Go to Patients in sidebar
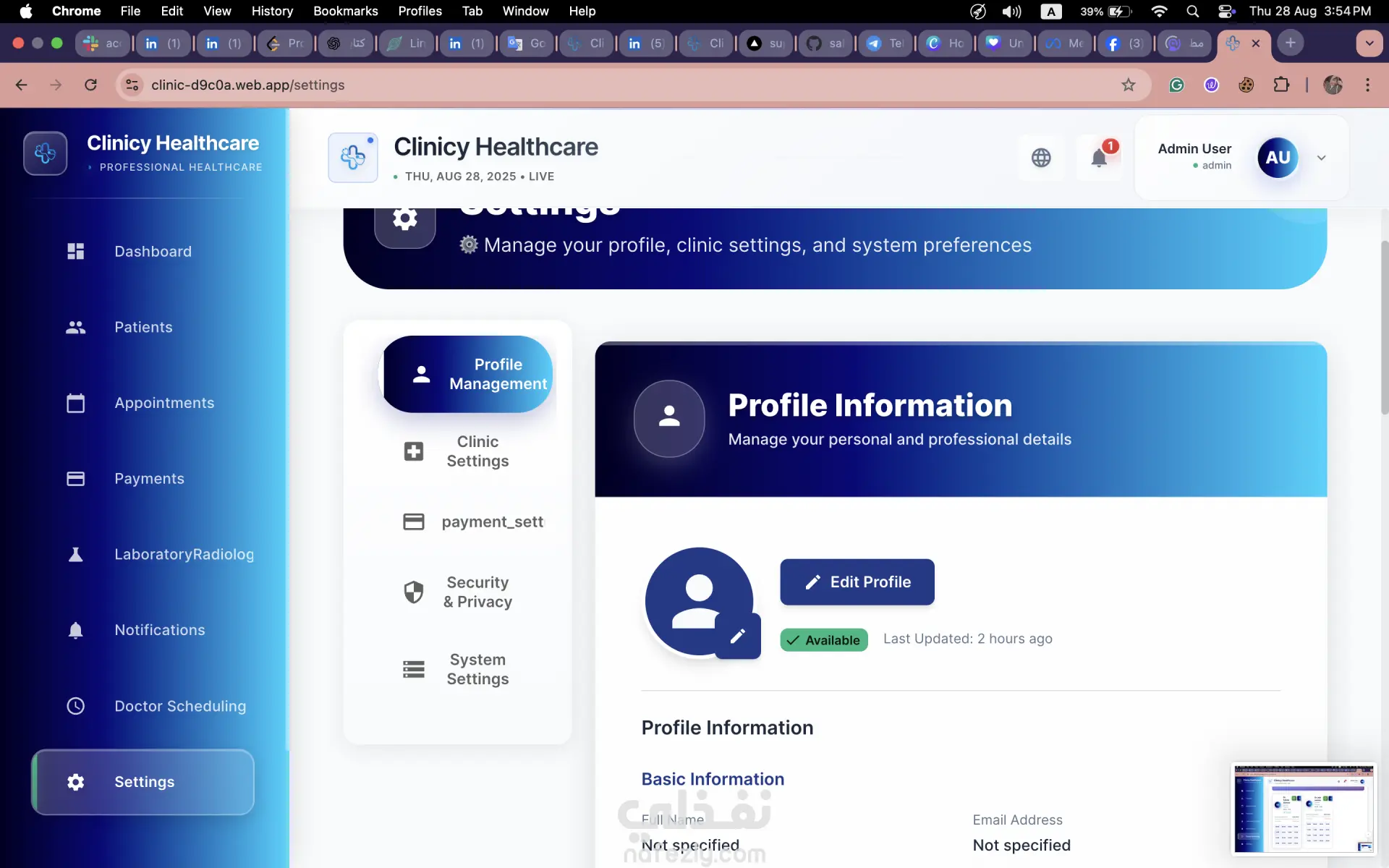This screenshot has width=1389, height=868. [143, 327]
